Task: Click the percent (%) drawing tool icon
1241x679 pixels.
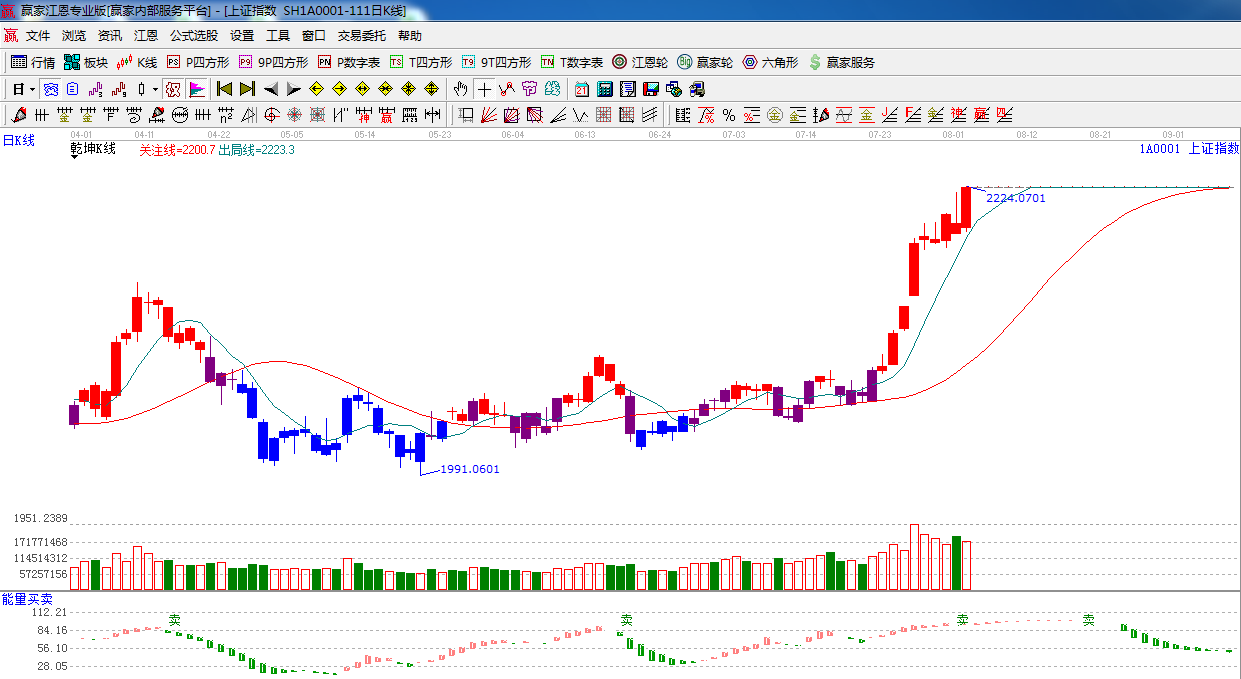Action: tap(728, 115)
